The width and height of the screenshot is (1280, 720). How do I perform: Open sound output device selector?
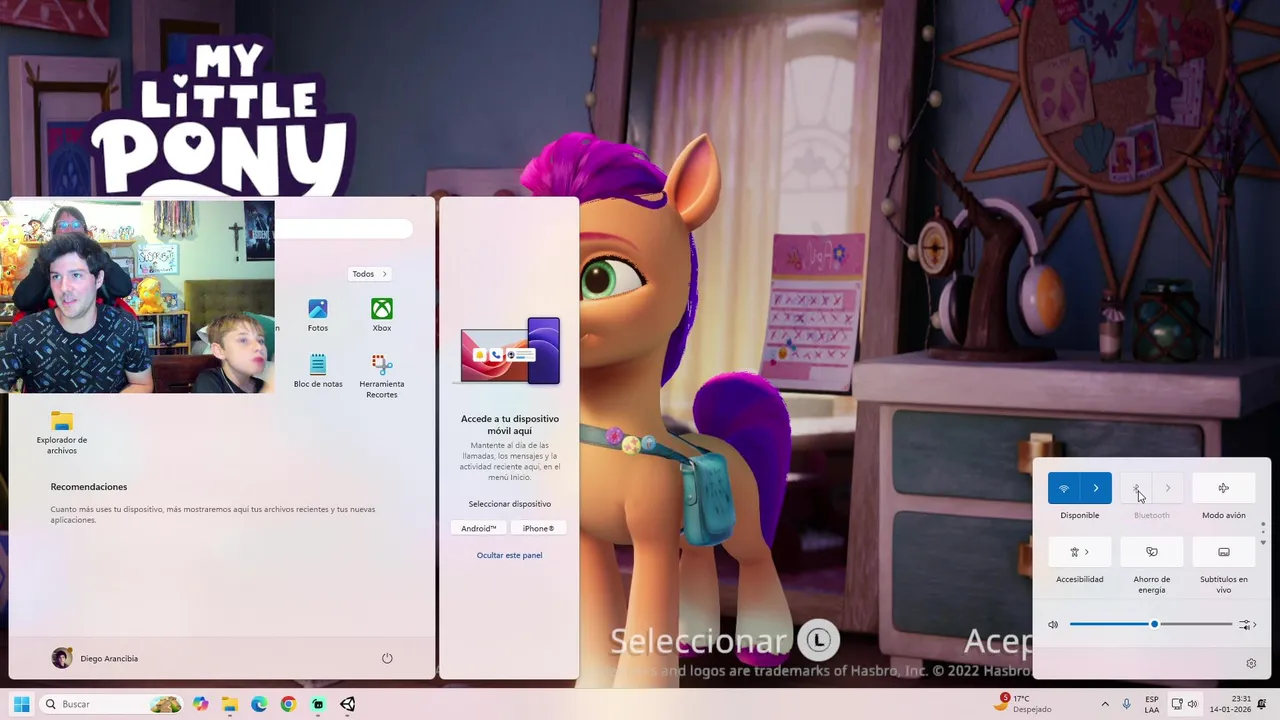click(1247, 624)
